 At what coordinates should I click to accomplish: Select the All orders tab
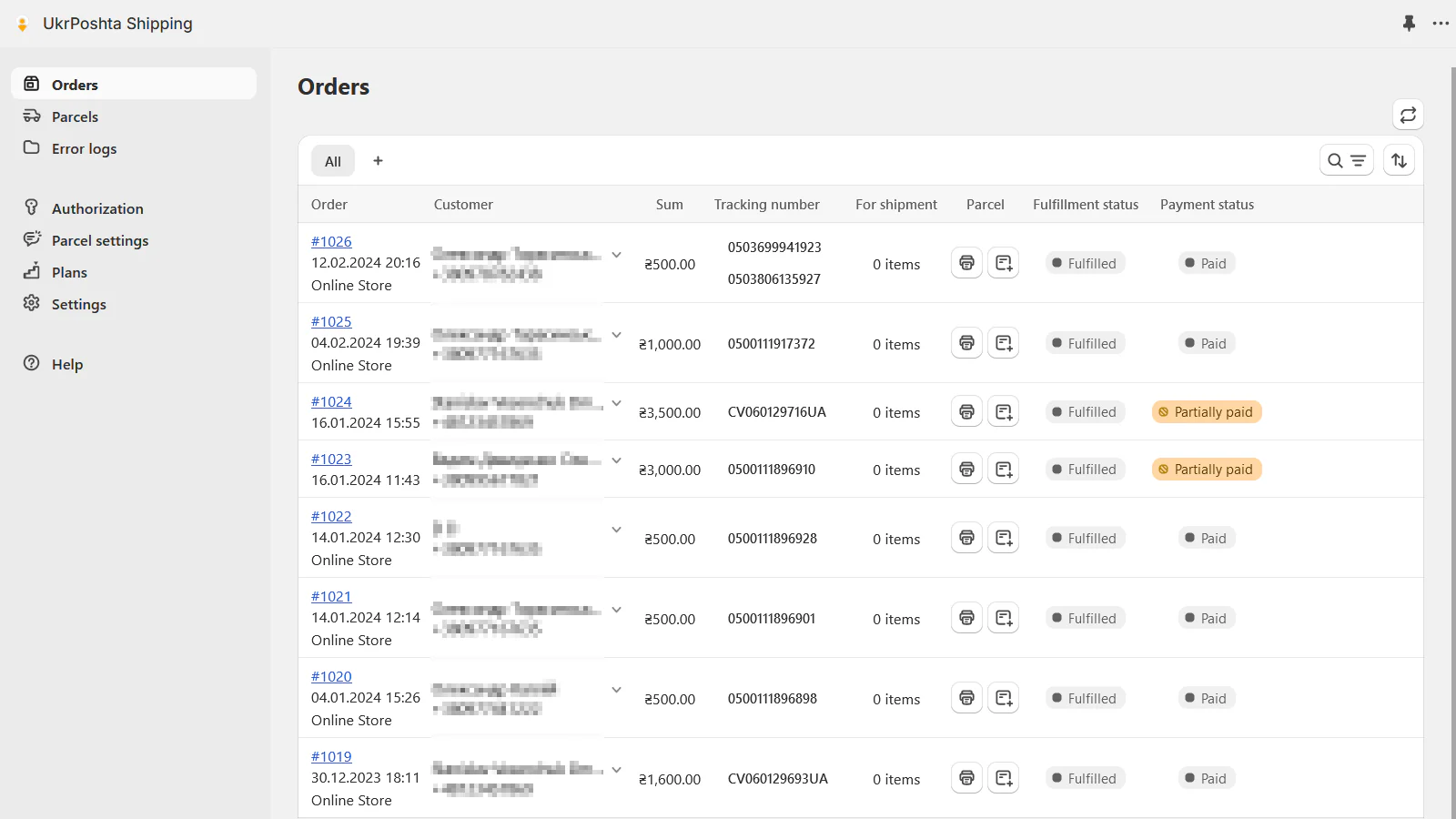coord(333,161)
